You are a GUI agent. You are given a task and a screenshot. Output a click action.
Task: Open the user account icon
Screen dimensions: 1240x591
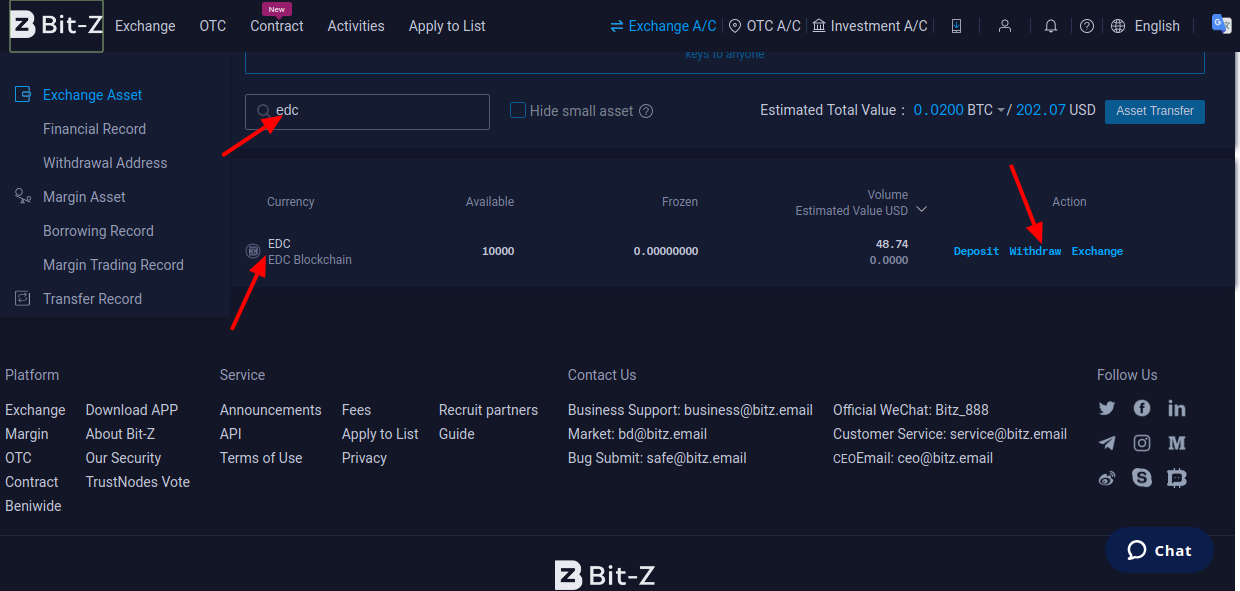pos(1005,26)
